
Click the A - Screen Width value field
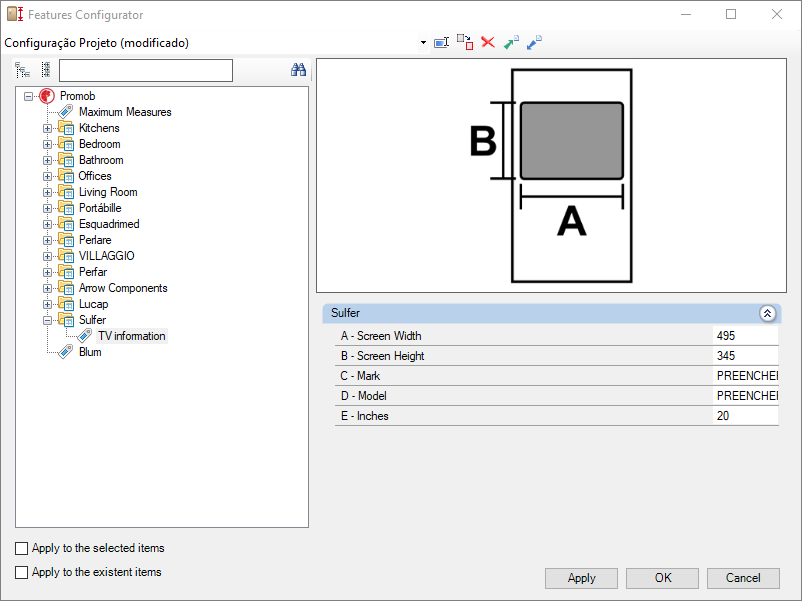pyautogui.click(x=745, y=336)
